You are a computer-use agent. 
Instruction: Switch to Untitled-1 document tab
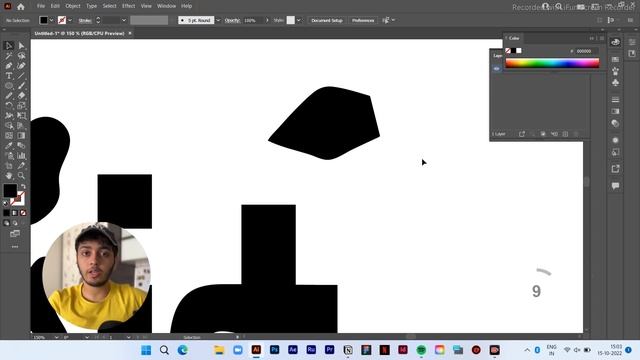79,33
